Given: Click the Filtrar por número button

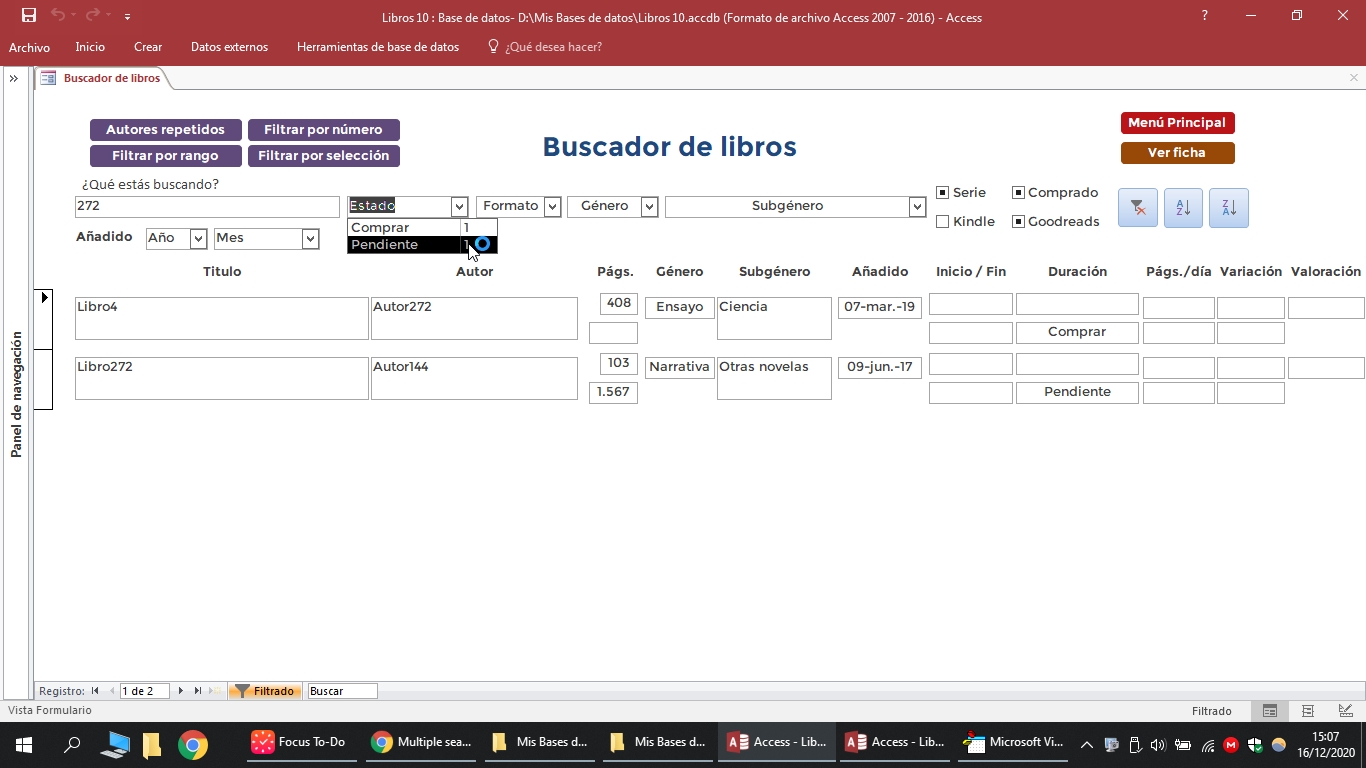Looking at the screenshot, I should 323,130.
